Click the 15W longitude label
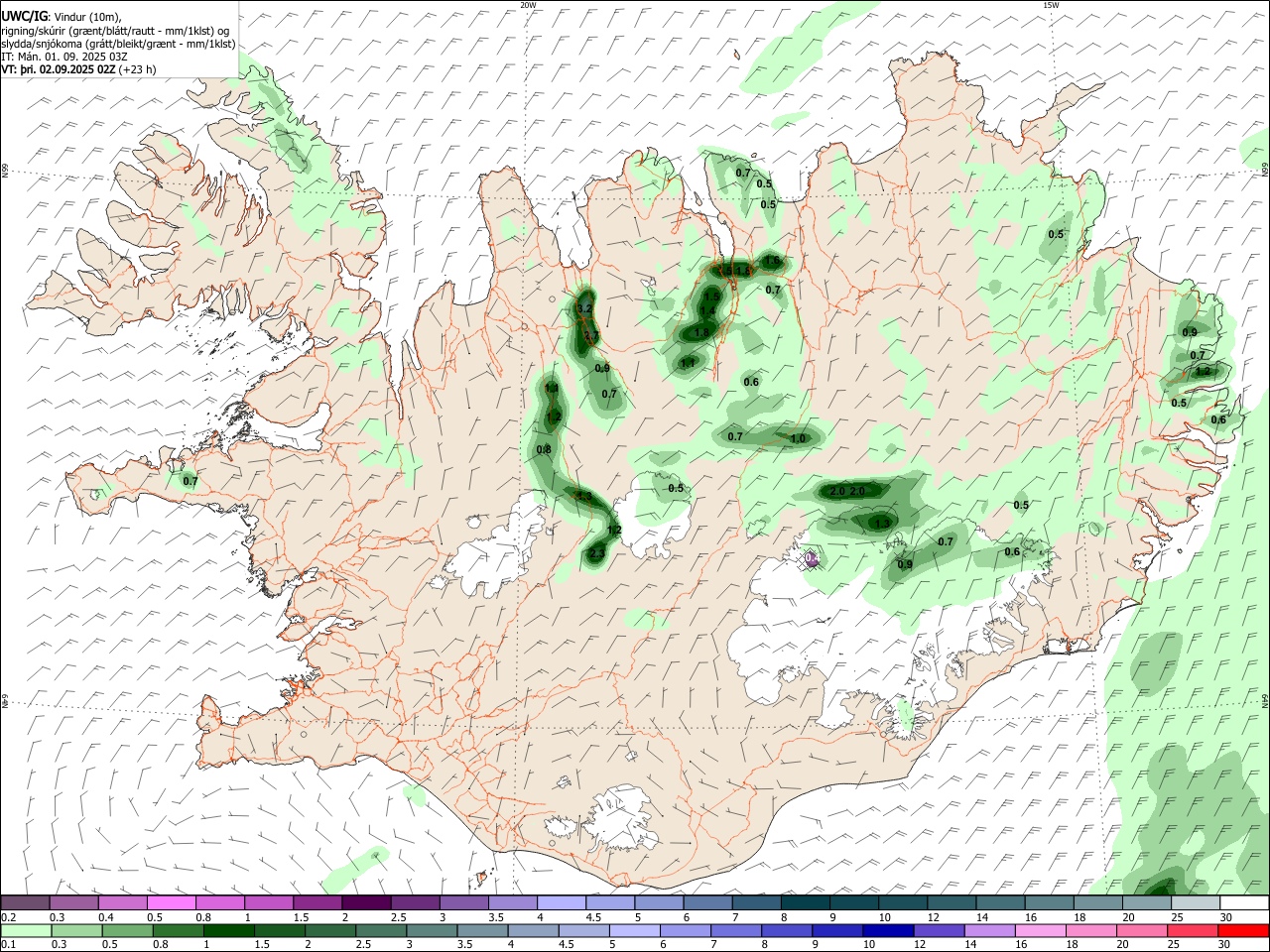The width and height of the screenshot is (1270, 952). click(1051, 5)
